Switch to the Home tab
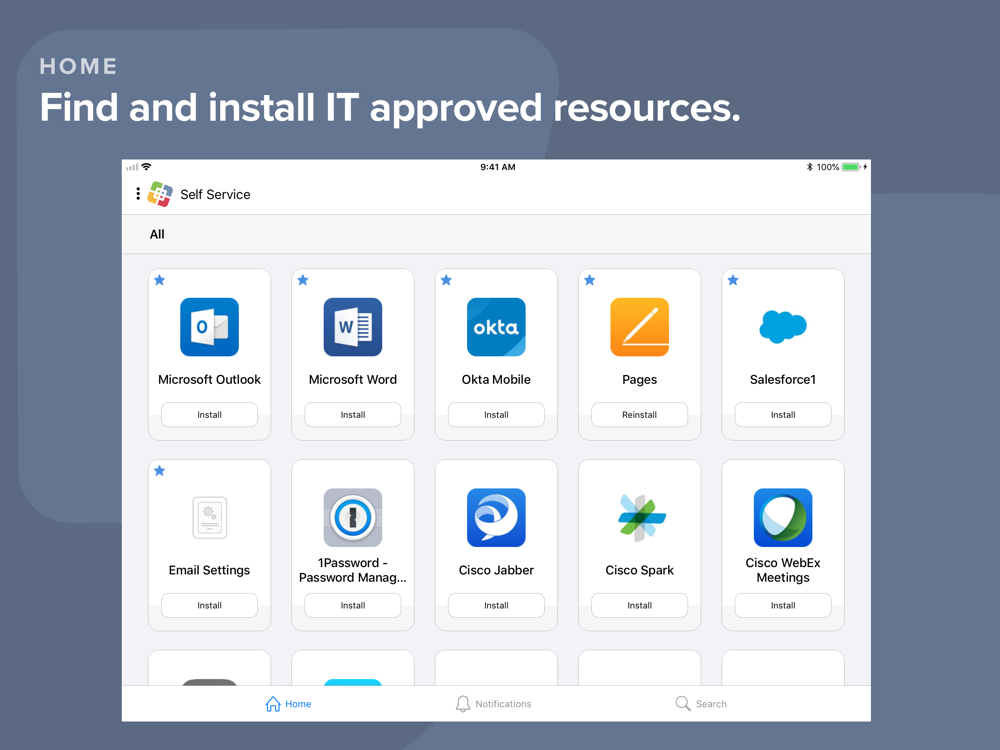Viewport: 1000px width, 750px height. coord(288,703)
